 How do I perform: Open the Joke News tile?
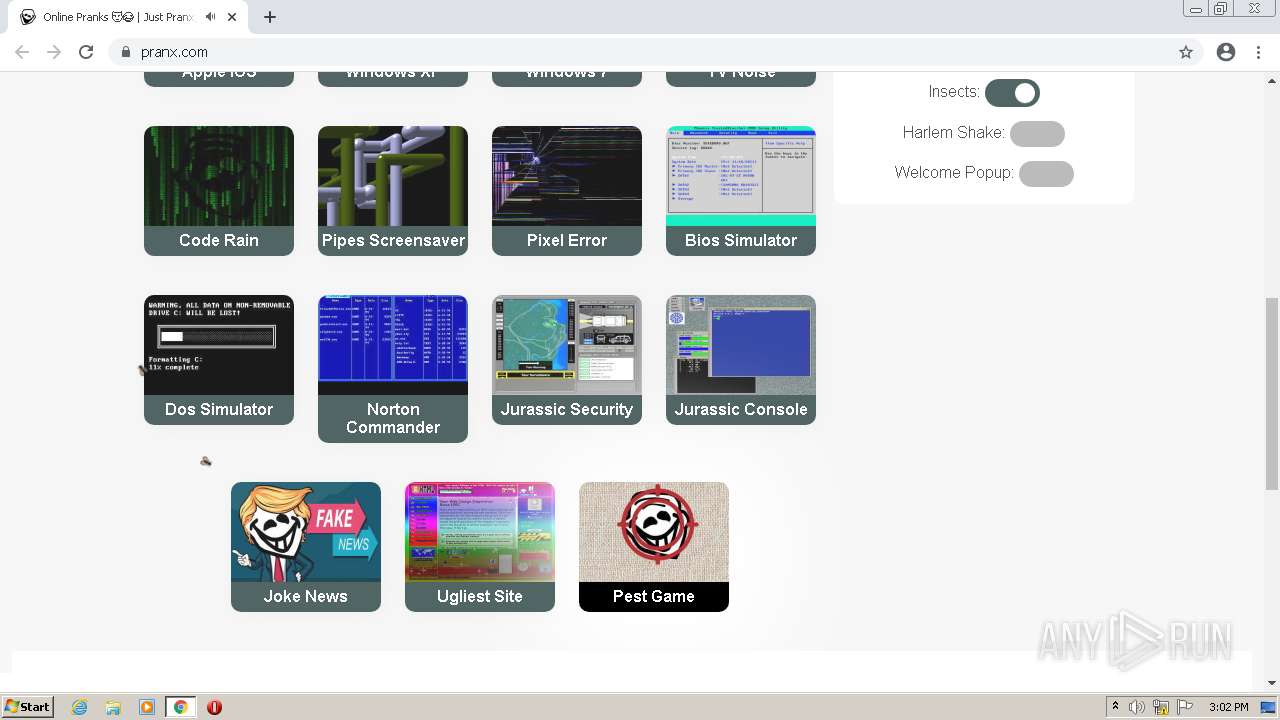(306, 547)
